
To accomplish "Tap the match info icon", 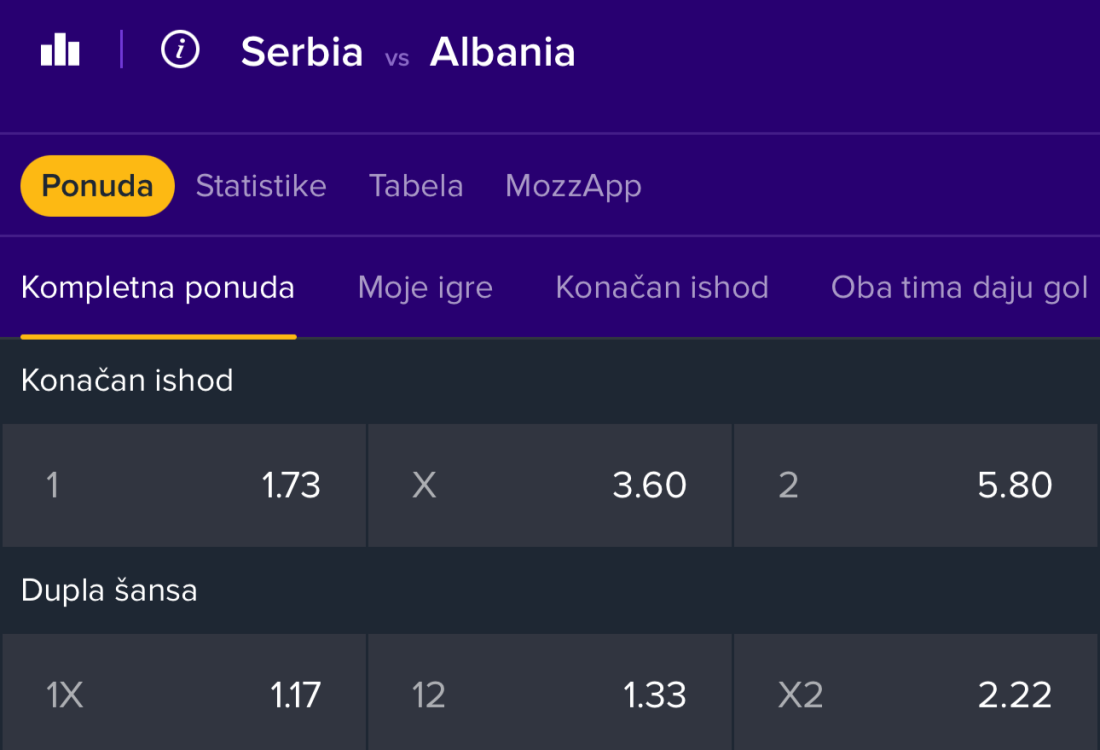I will click(180, 49).
